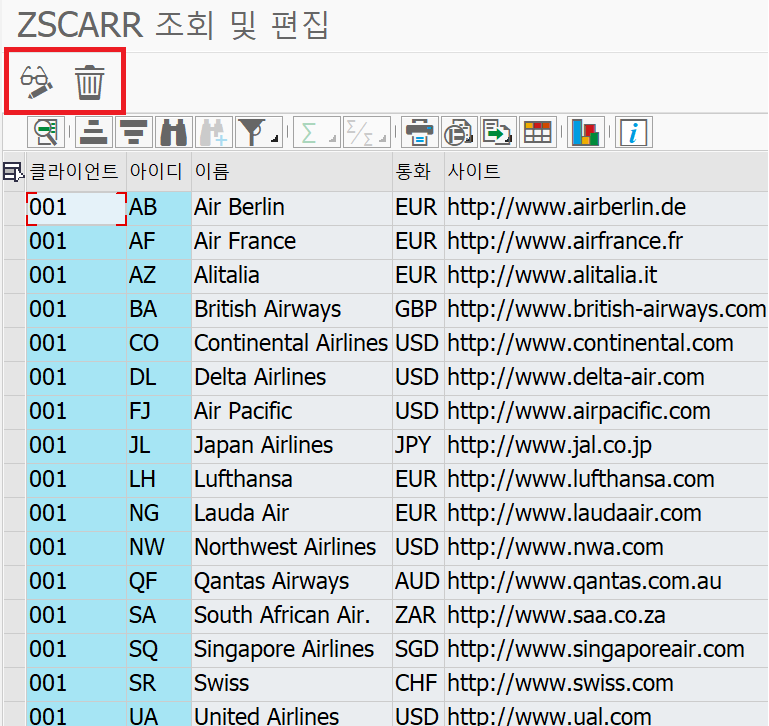The image size is (769, 726).
Task: Click the JL carrier ID cell
Action: 159,446
